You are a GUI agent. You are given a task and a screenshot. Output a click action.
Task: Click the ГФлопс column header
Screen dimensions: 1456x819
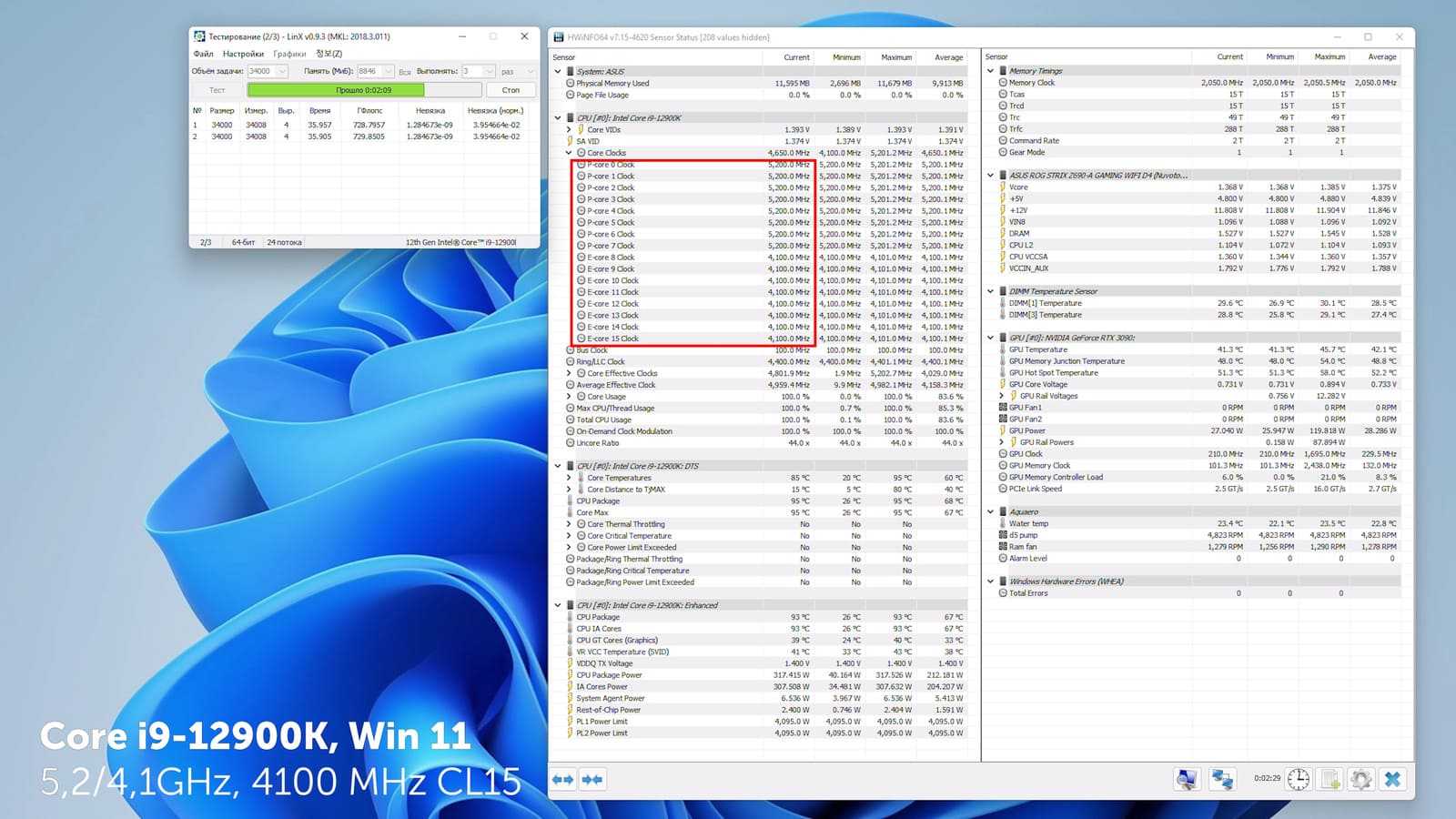pos(369,111)
